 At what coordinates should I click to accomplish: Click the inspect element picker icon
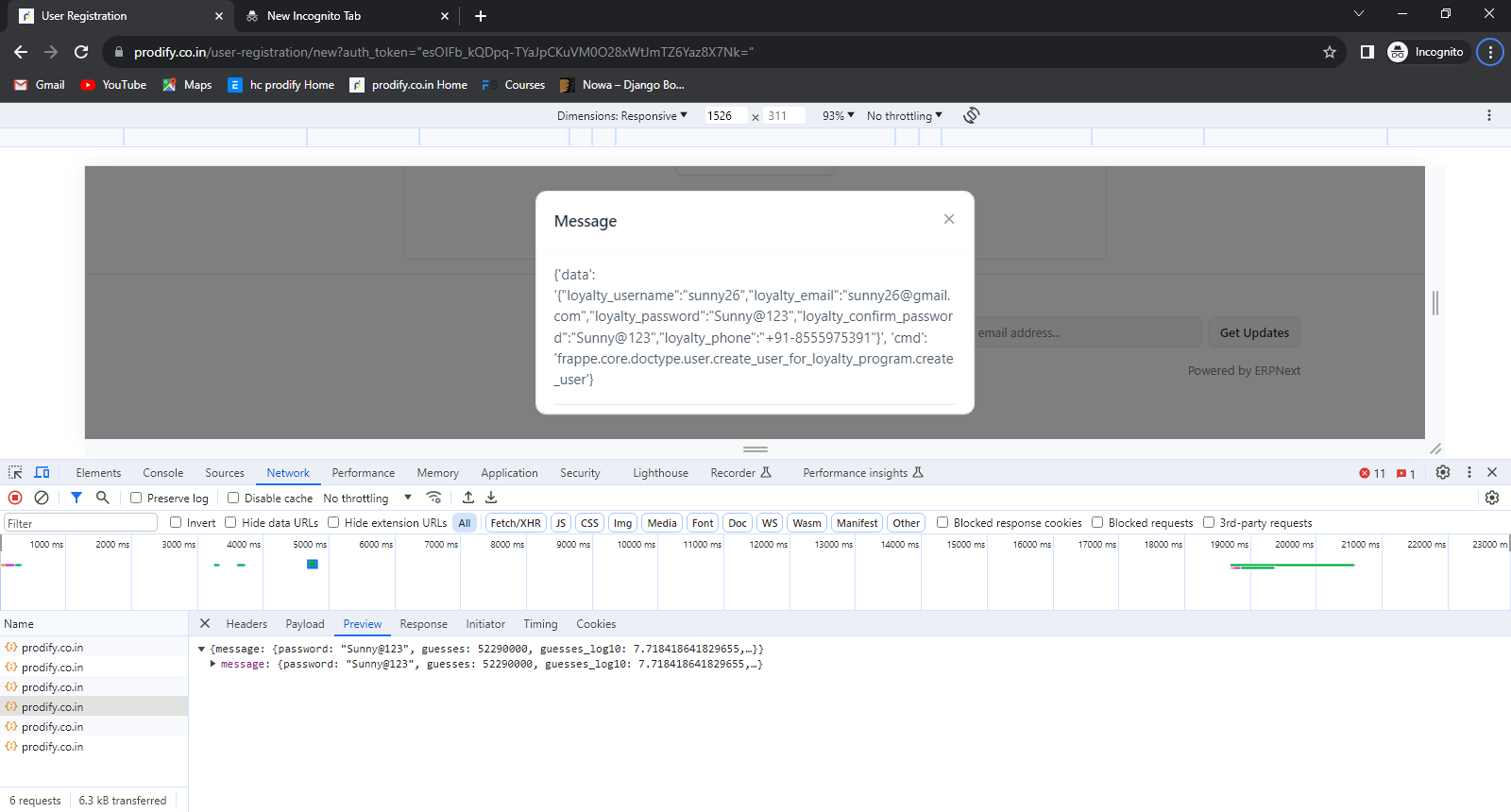(15, 472)
